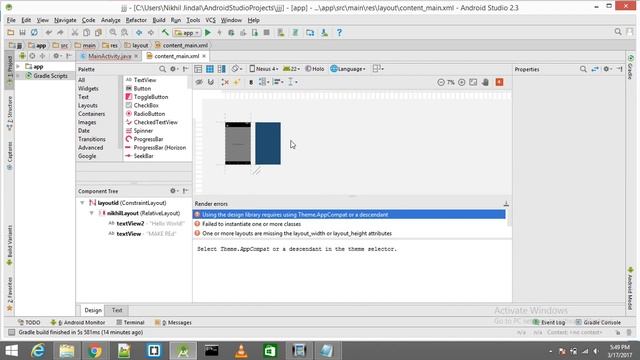The width and height of the screenshot is (640, 360).
Task: Clear all constraints icon
Action: [225, 82]
